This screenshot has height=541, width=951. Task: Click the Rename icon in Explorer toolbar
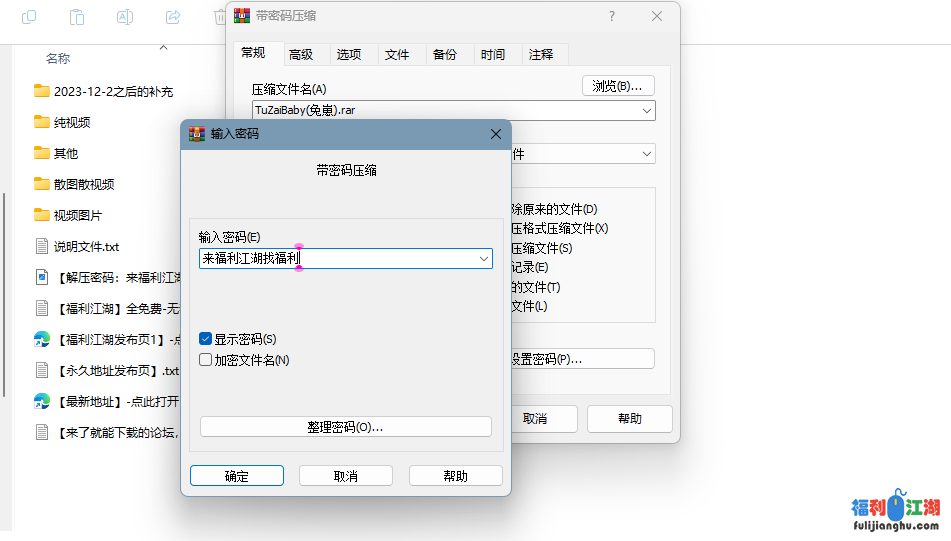click(x=125, y=17)
